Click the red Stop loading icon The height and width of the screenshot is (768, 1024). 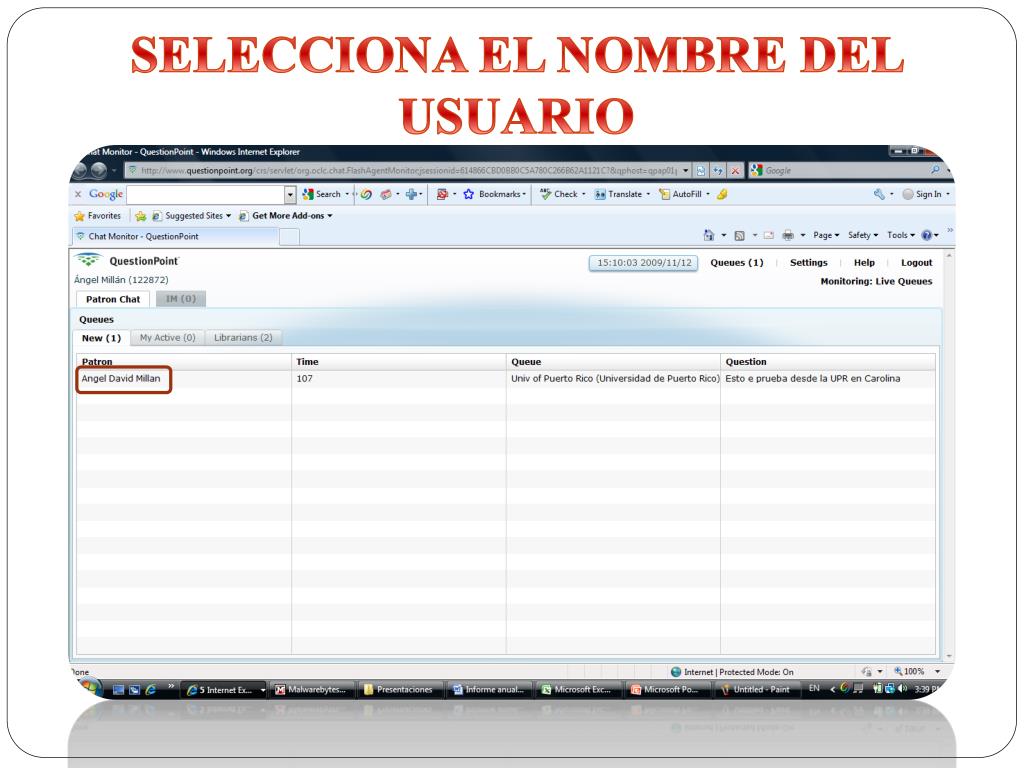click(735, 170)
